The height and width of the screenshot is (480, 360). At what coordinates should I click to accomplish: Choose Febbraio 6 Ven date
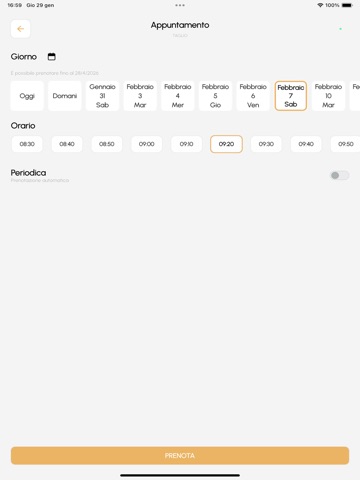tap(253, 96)
